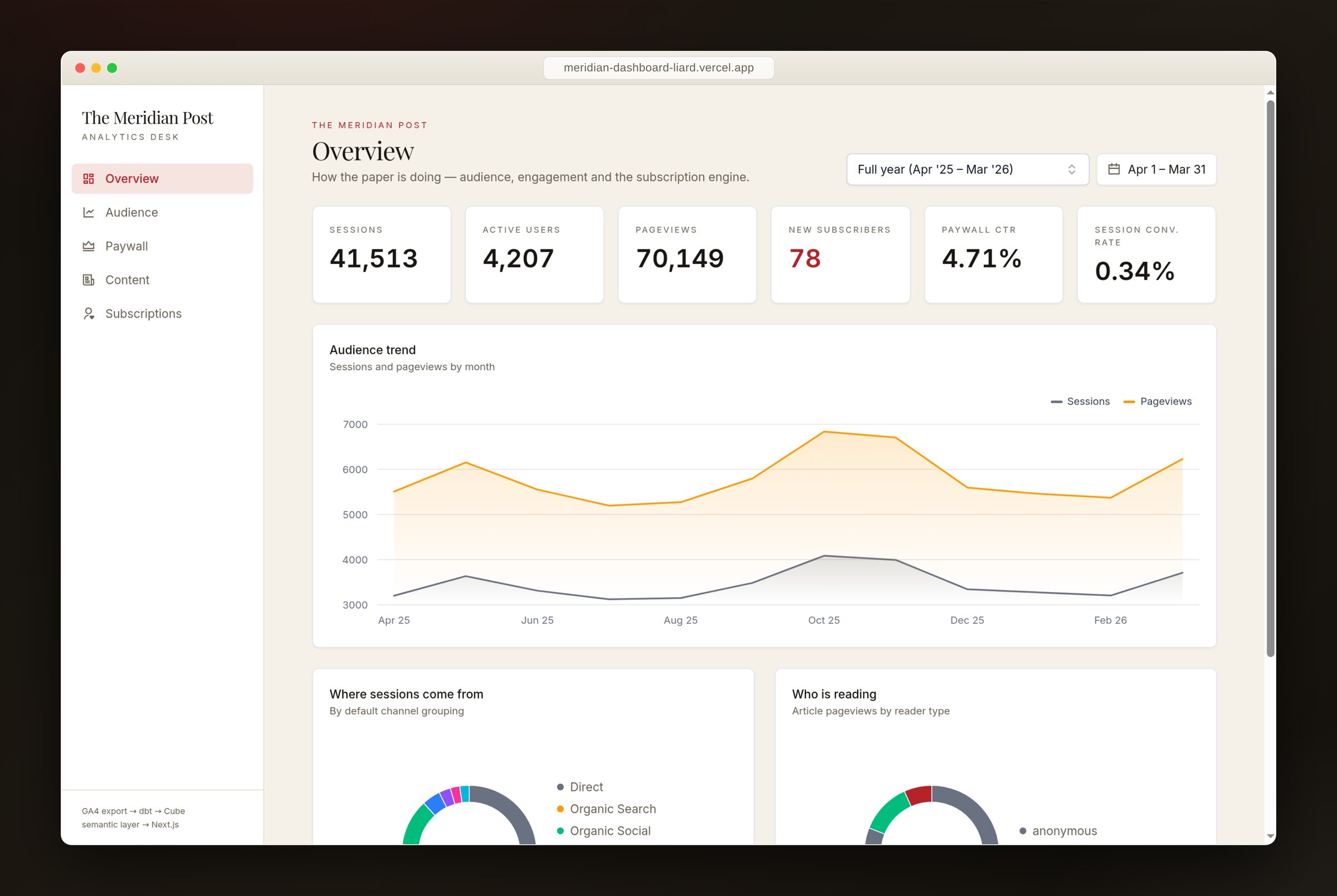This screenshot has height=896, width=1337.
Task: Click the up-down chevrons on period selector
Action: point(1072,170)
